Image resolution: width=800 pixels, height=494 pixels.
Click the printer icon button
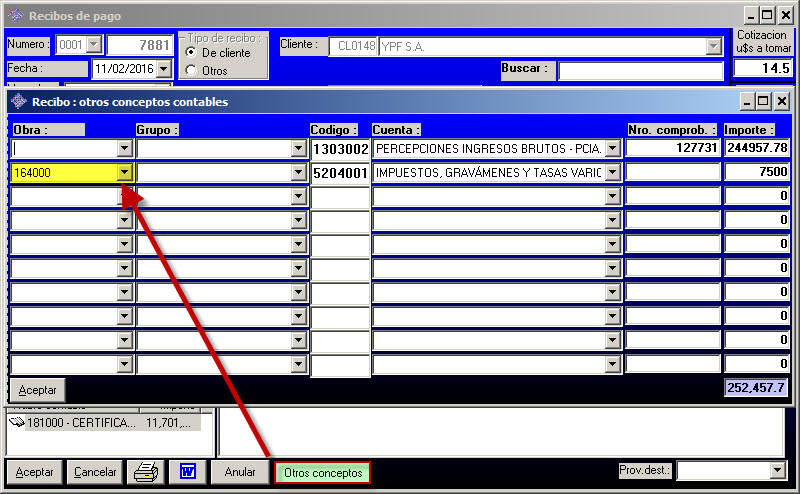(147, 472)
